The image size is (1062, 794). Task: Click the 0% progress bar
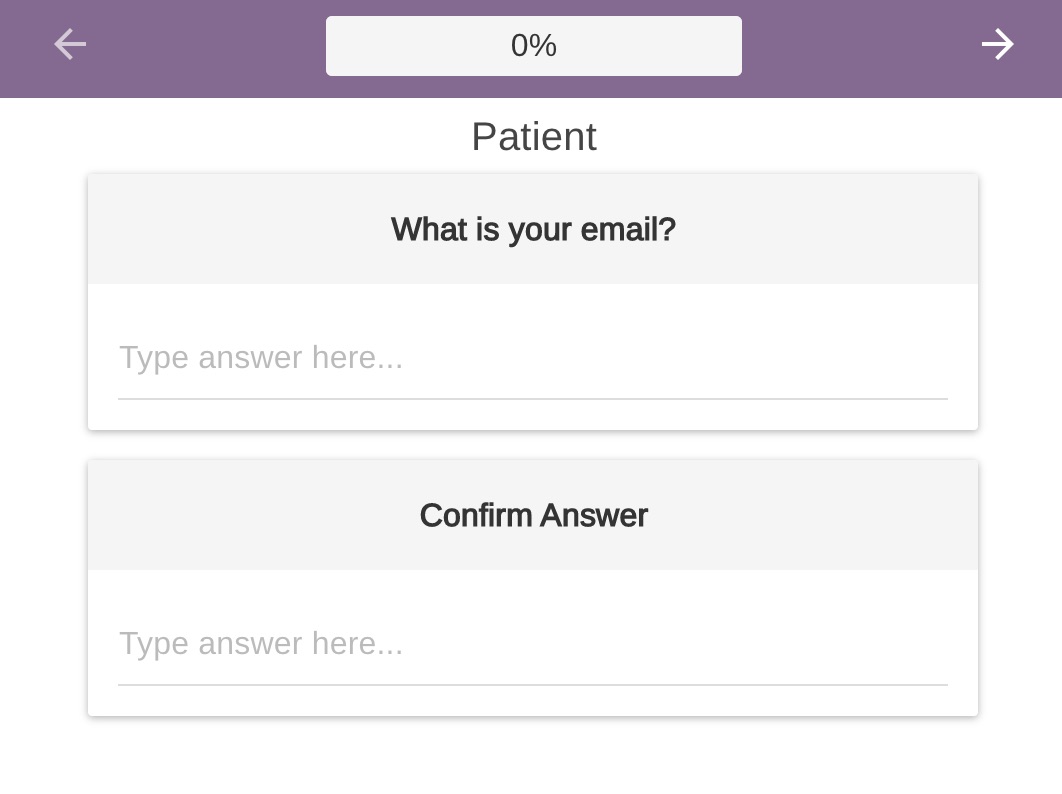click(533, 46)
